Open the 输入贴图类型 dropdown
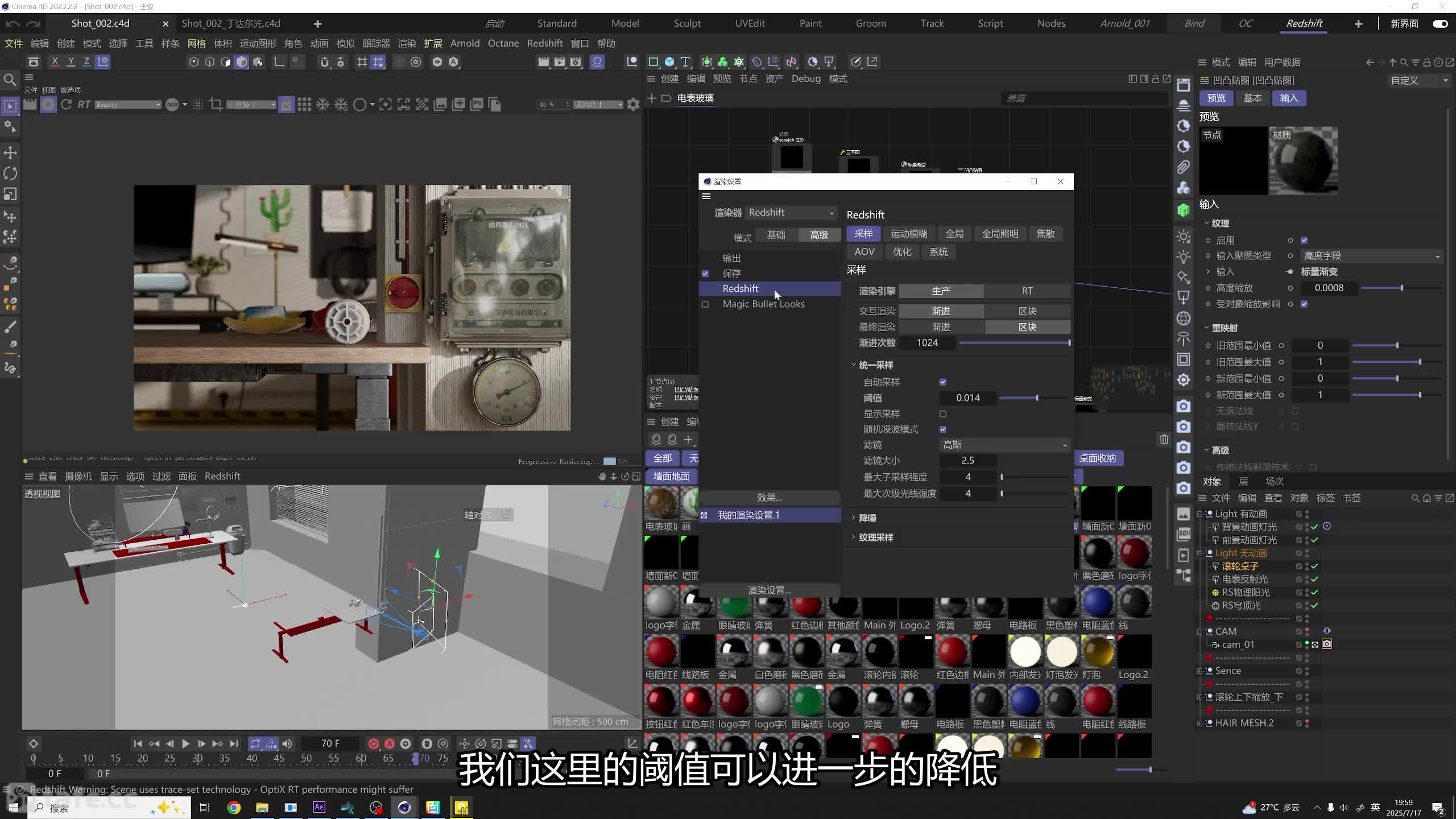1456x819 pixels. point(1371,256)
